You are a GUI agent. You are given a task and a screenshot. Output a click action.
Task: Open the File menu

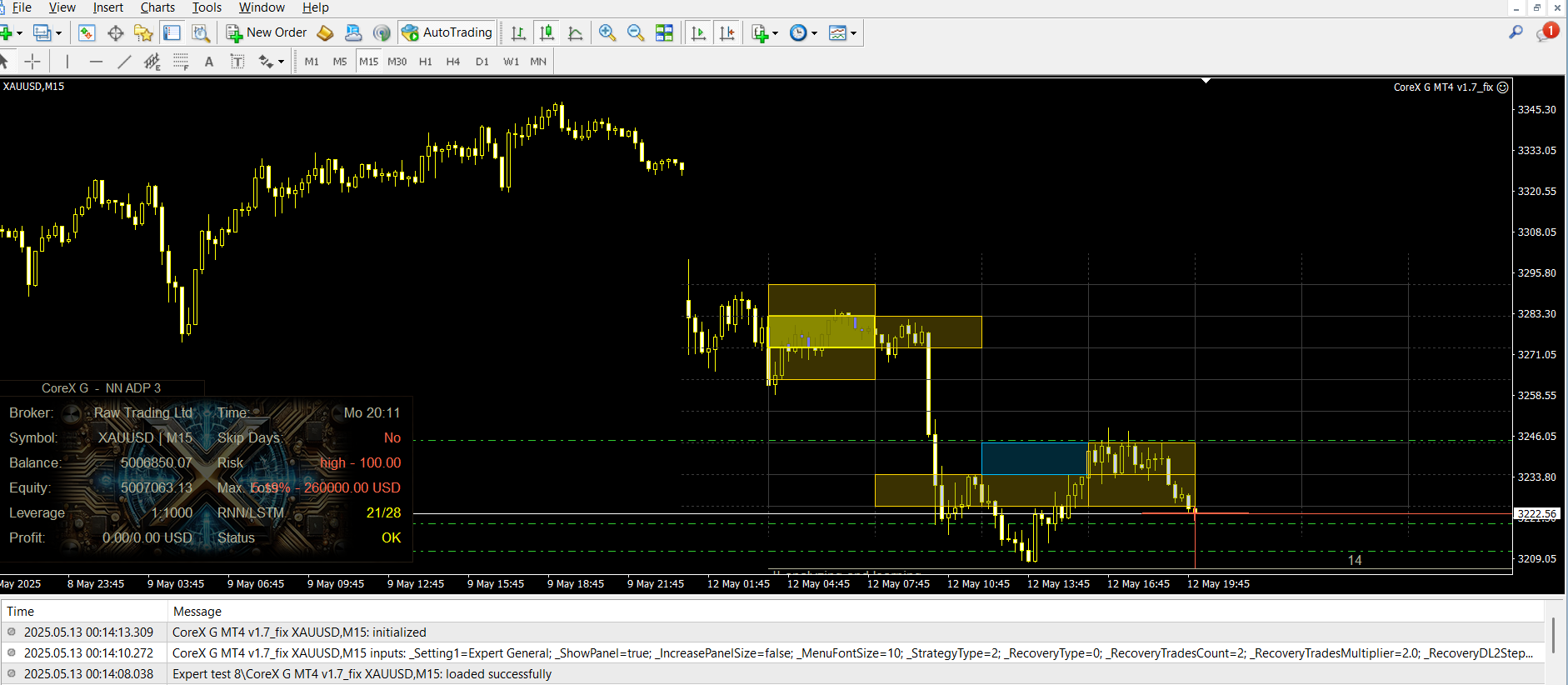(22, 7)
